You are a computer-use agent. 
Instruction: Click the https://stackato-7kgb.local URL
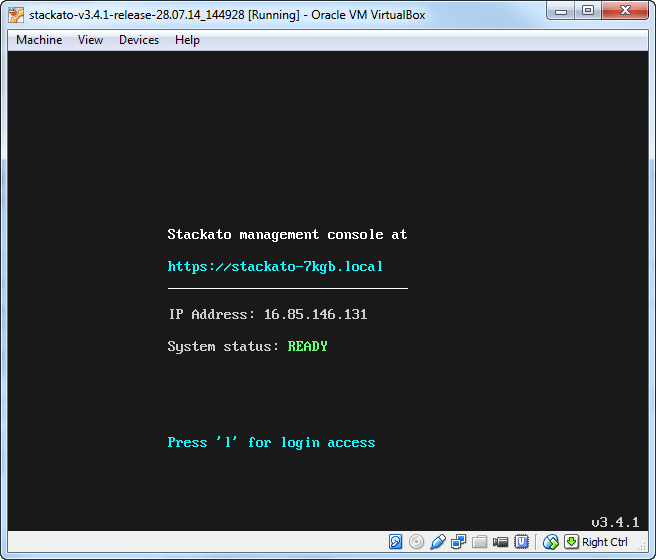(x=275, y=266)
